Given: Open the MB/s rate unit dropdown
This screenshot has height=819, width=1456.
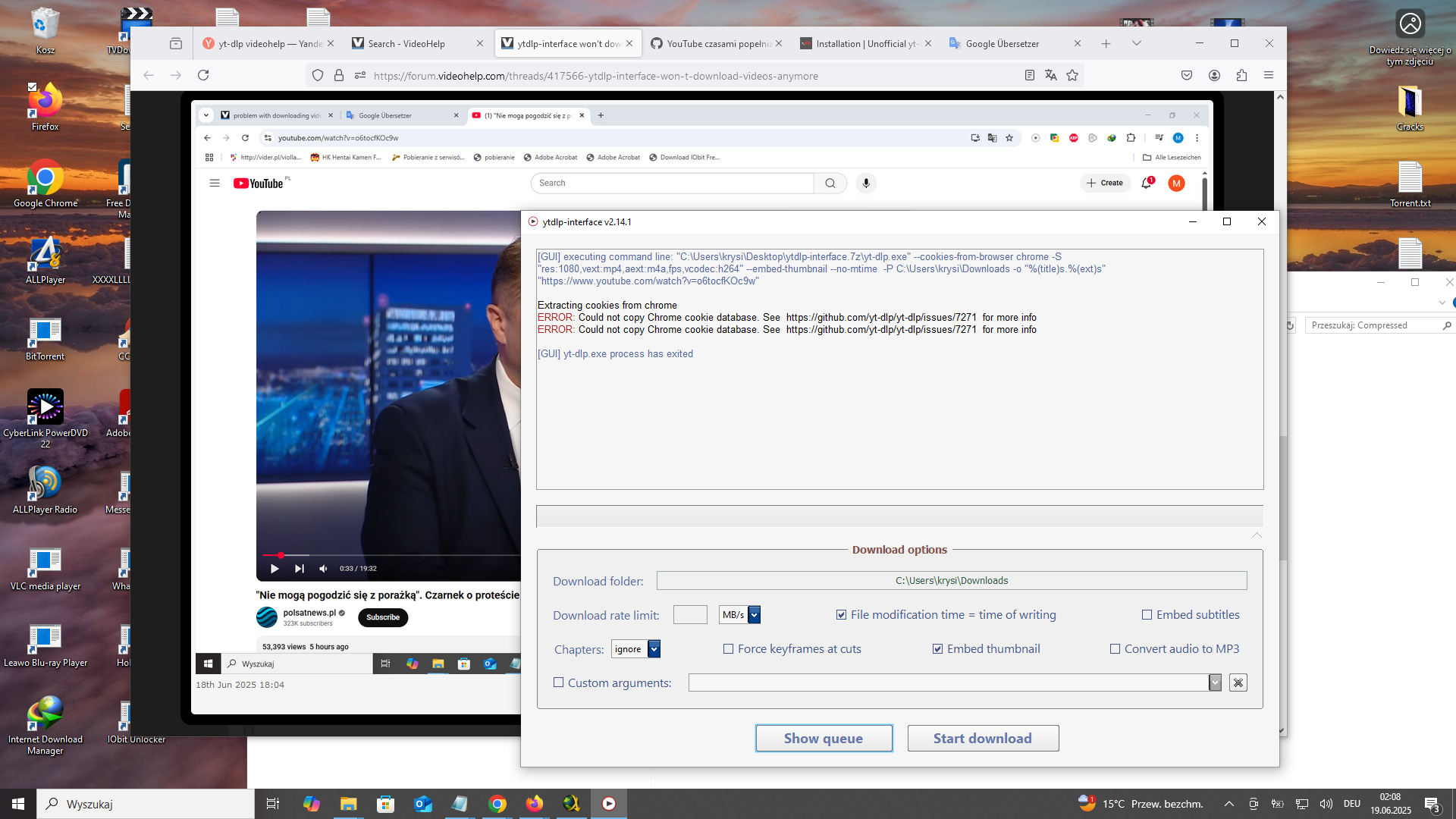Looking at the screenshot, I should pyautogui.click(x=754, y=615).
